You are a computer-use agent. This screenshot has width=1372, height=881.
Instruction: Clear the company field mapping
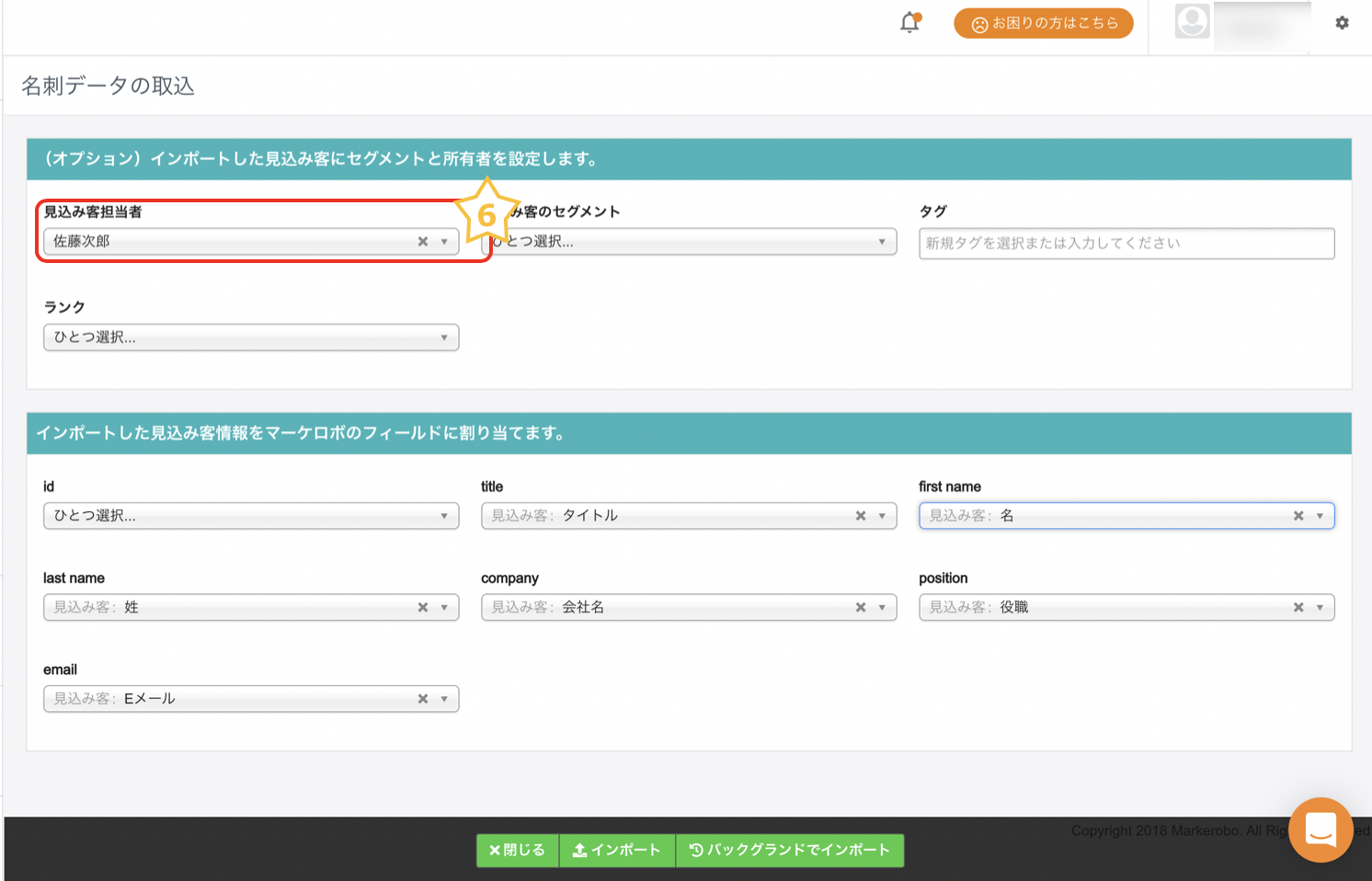pos(861,608)
